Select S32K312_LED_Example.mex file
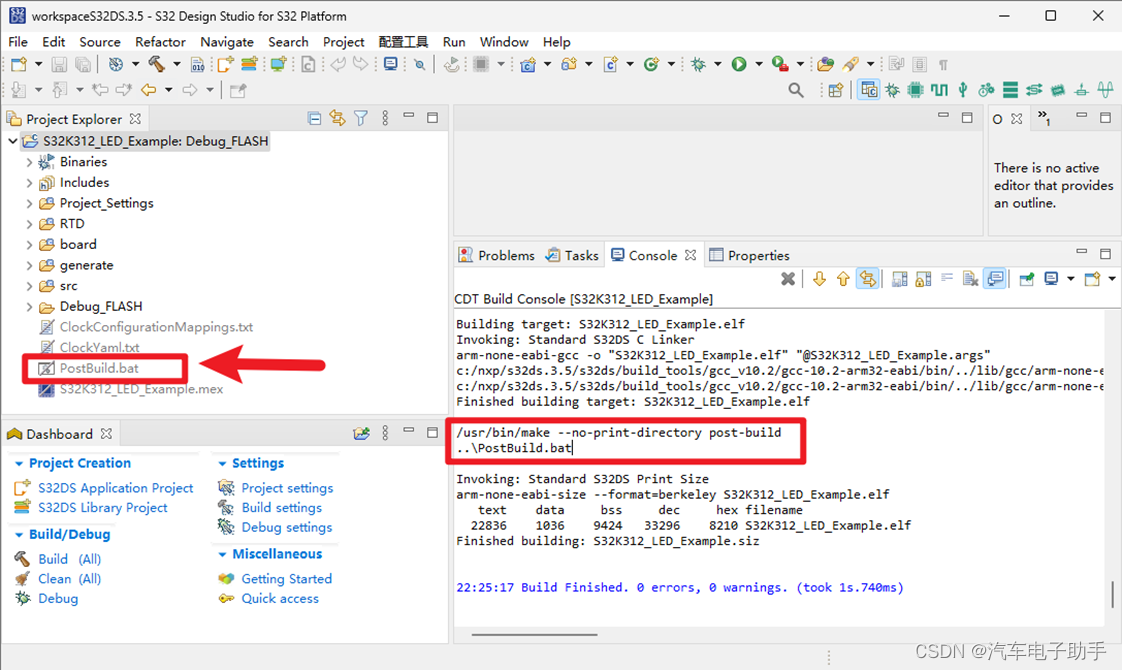Image resolution: width=1122 pixels, height=670 pixels. coord(141,389)
